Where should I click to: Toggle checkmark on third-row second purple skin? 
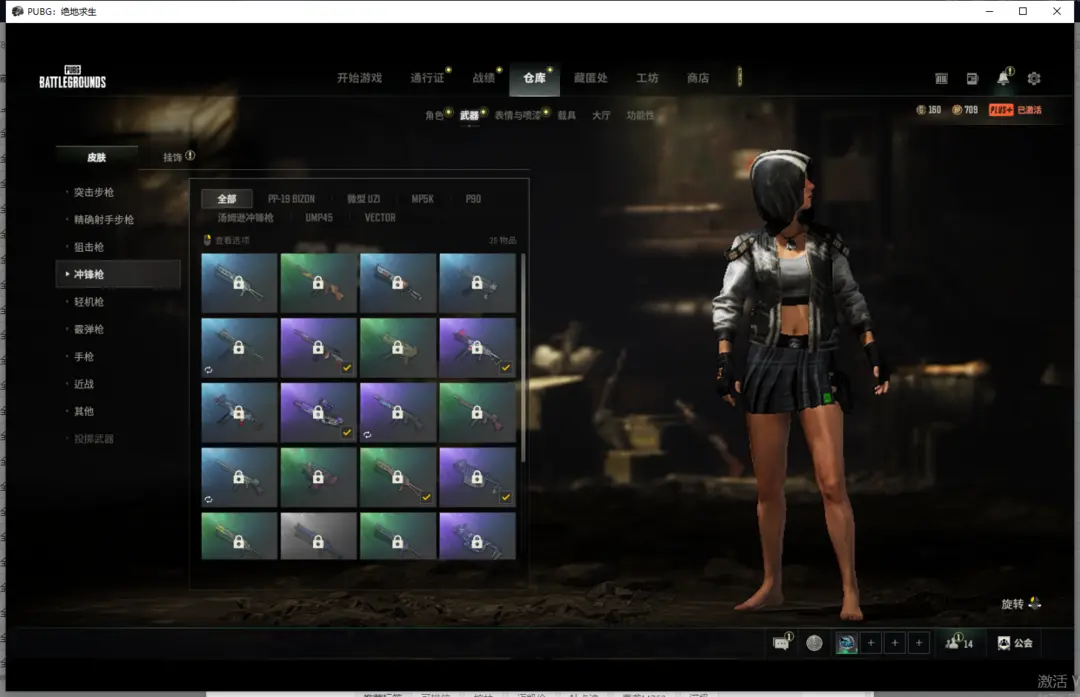[346, 433]
